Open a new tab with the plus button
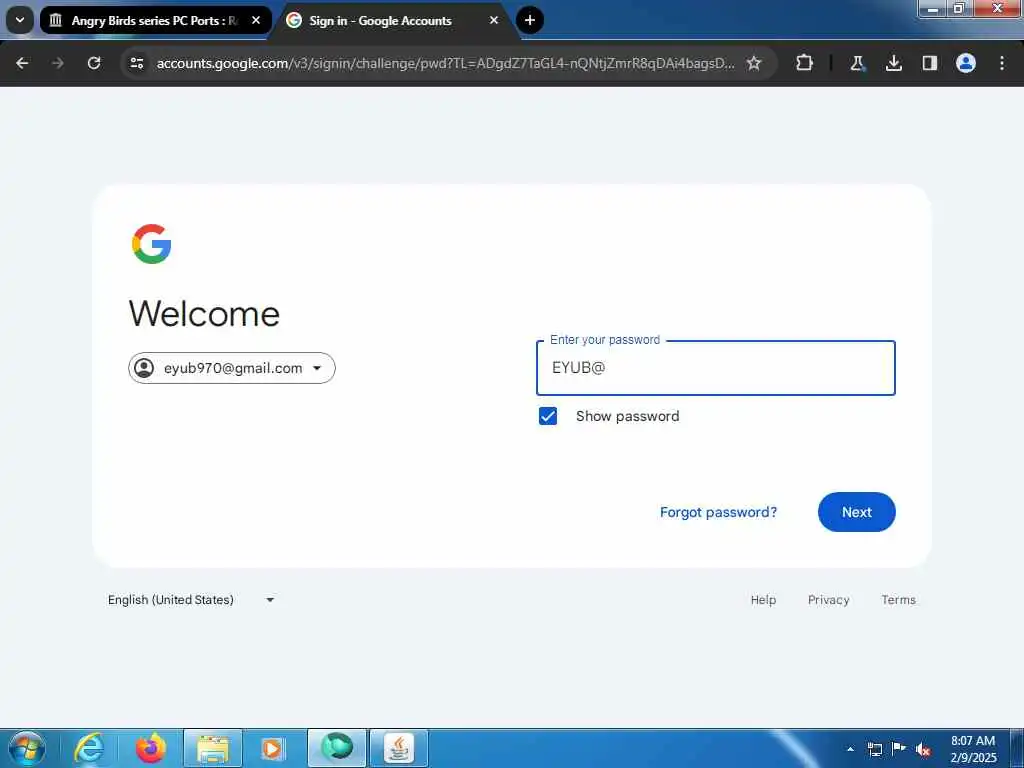This screenshot has width=1024, height=768. 530,20
